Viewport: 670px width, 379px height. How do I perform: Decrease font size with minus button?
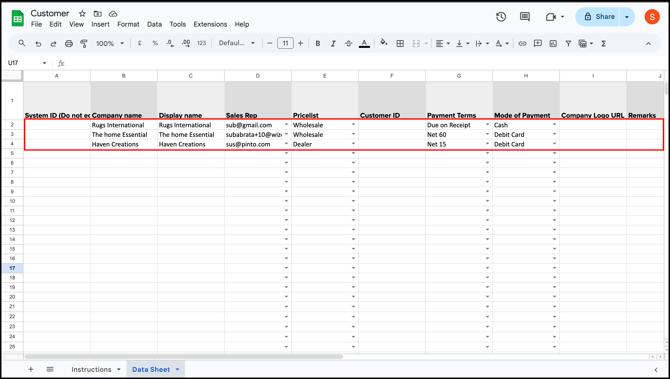tap(270, 43)
